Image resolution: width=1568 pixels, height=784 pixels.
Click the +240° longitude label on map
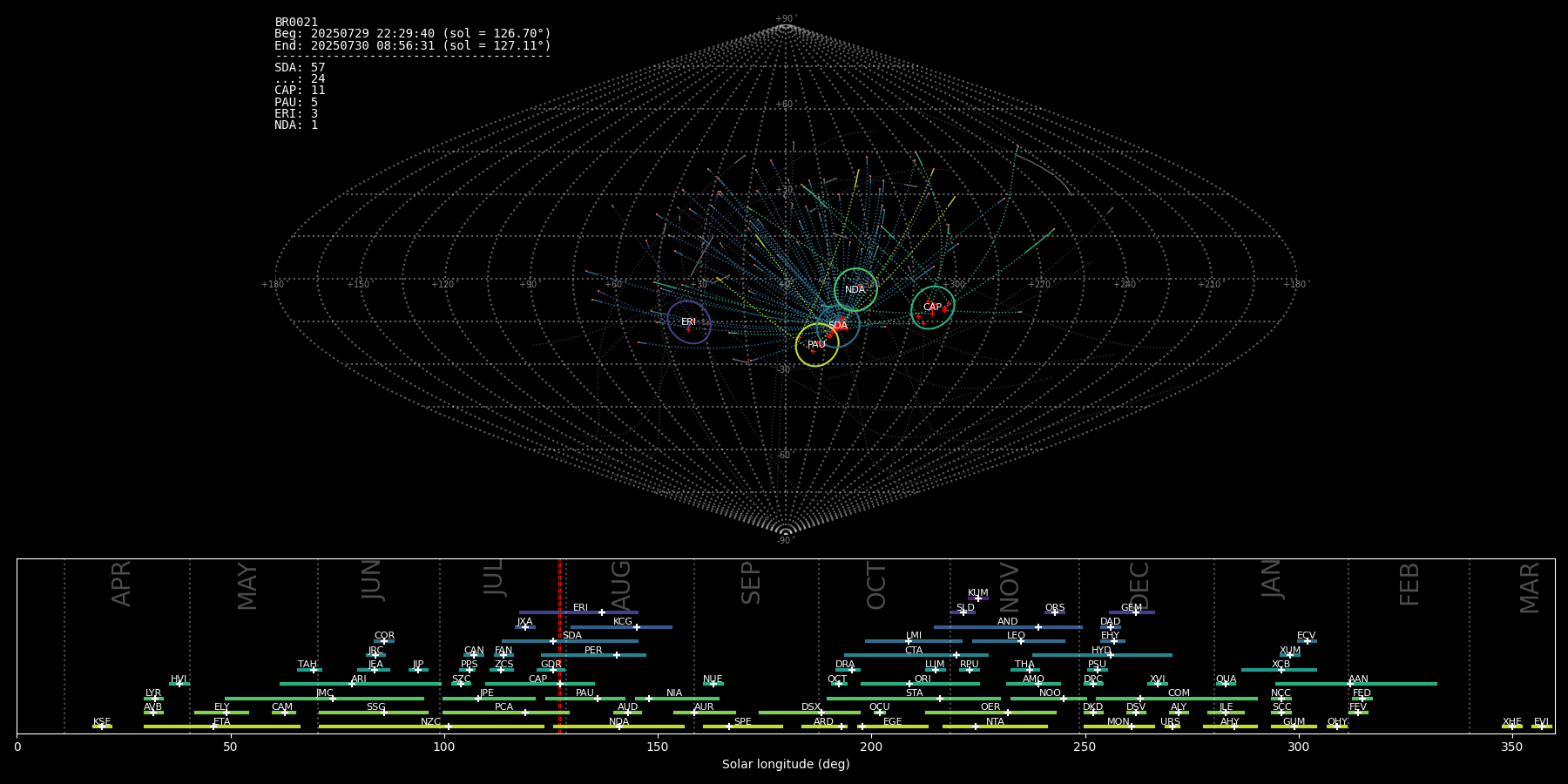click(x=1124, y=285)
